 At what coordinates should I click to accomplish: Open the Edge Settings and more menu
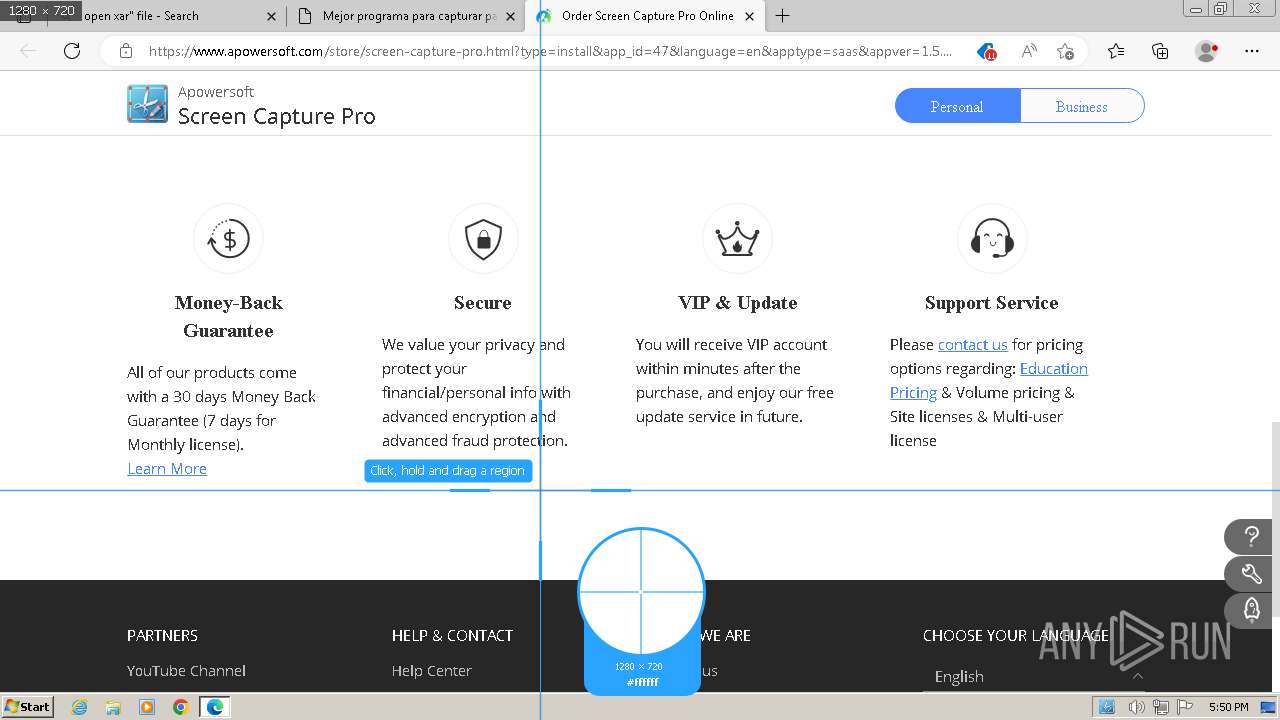click(1252, 51)
